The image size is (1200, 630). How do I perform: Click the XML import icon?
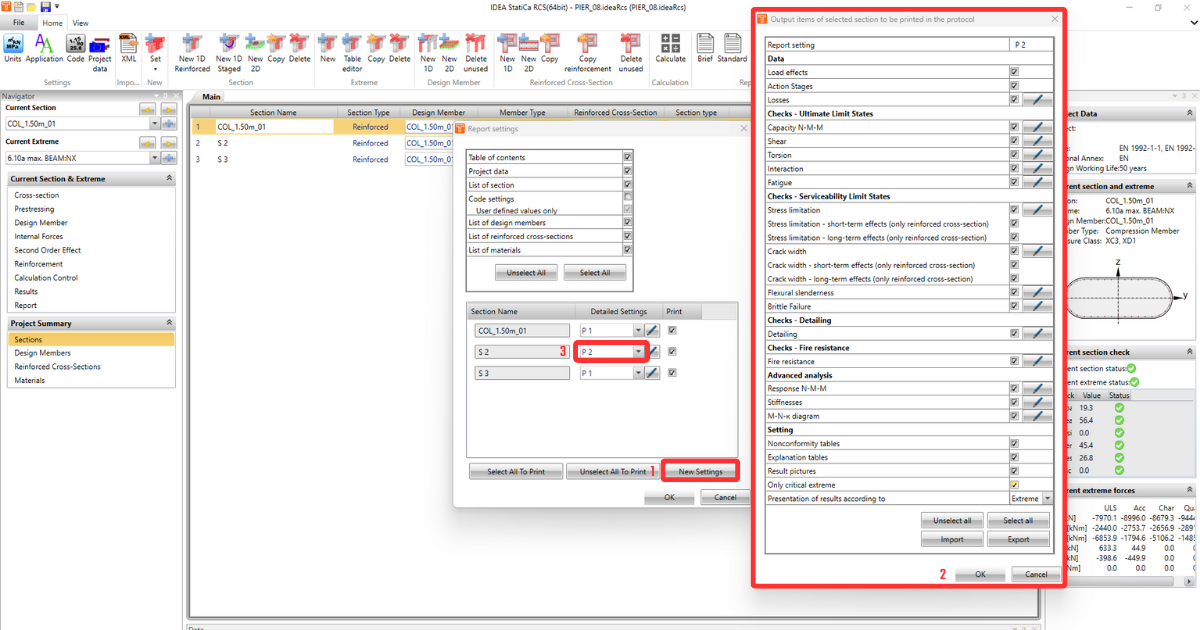tap(128, 48)
